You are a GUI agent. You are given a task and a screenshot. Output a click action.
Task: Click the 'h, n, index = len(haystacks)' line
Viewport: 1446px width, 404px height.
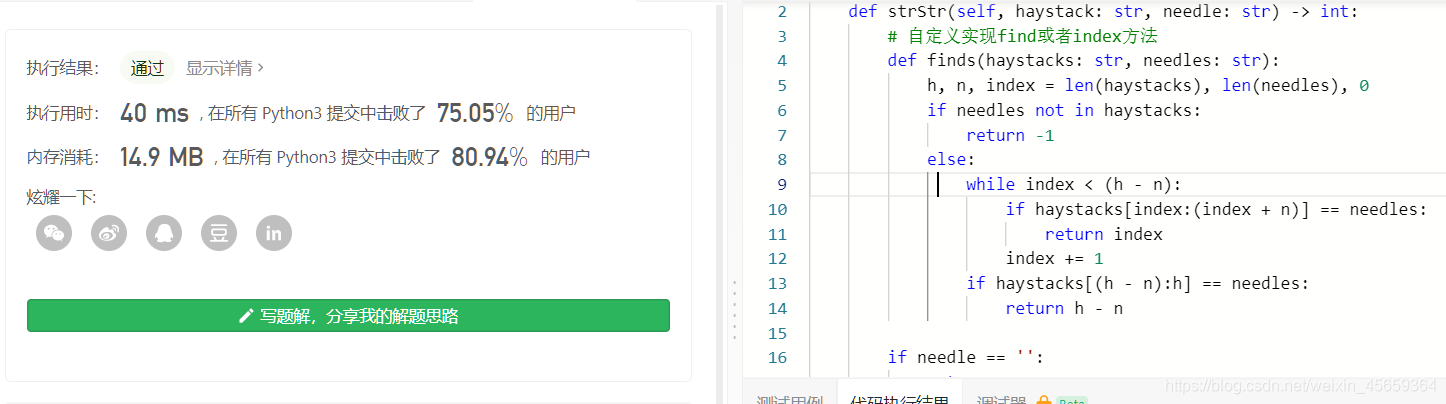pyautogui.click(x=1148, y=85)
